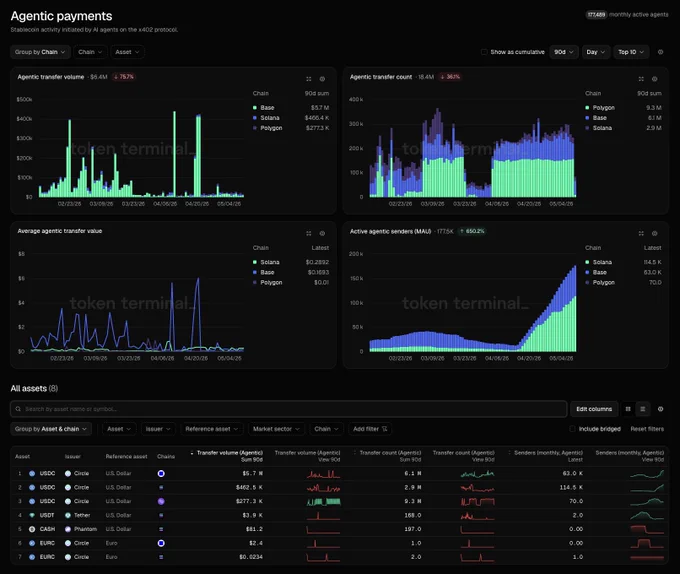Screen dimensions: 680x574
Task: Open Asset filter dropdown in assets table filters
Action: [x=119, y=429]
